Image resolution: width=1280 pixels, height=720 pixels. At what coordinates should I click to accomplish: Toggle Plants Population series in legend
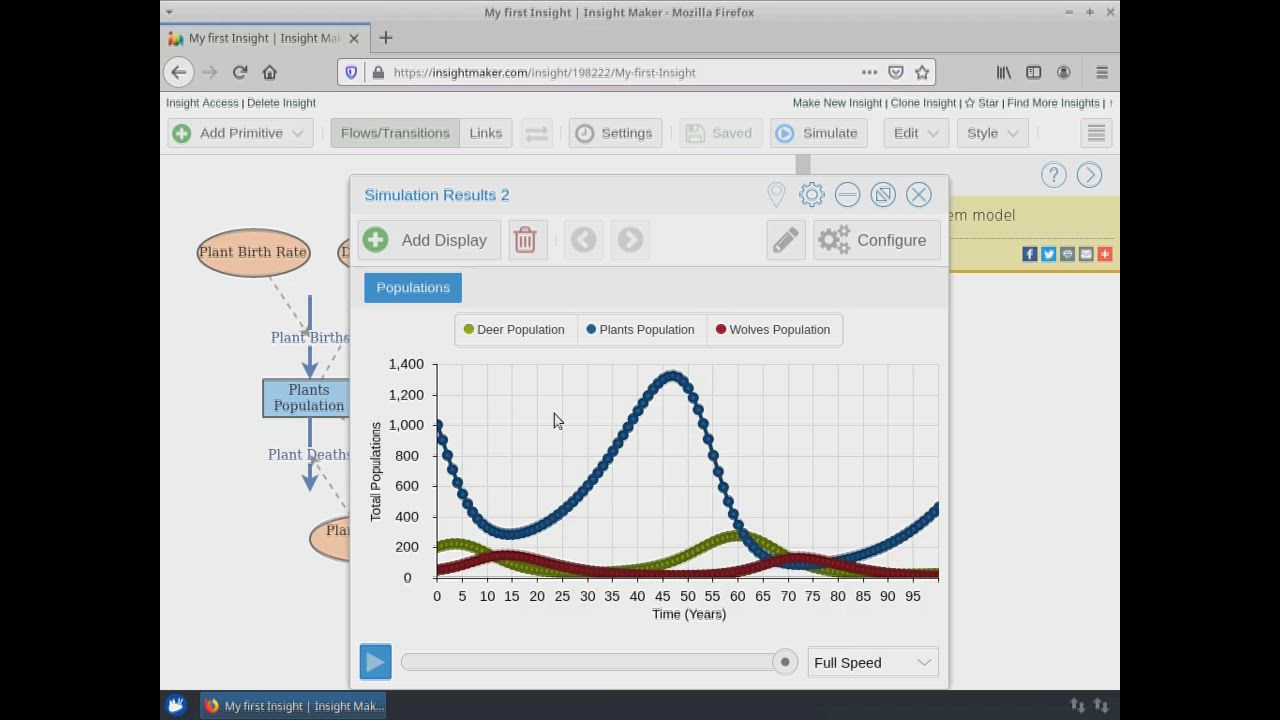(x=640, y=329)
